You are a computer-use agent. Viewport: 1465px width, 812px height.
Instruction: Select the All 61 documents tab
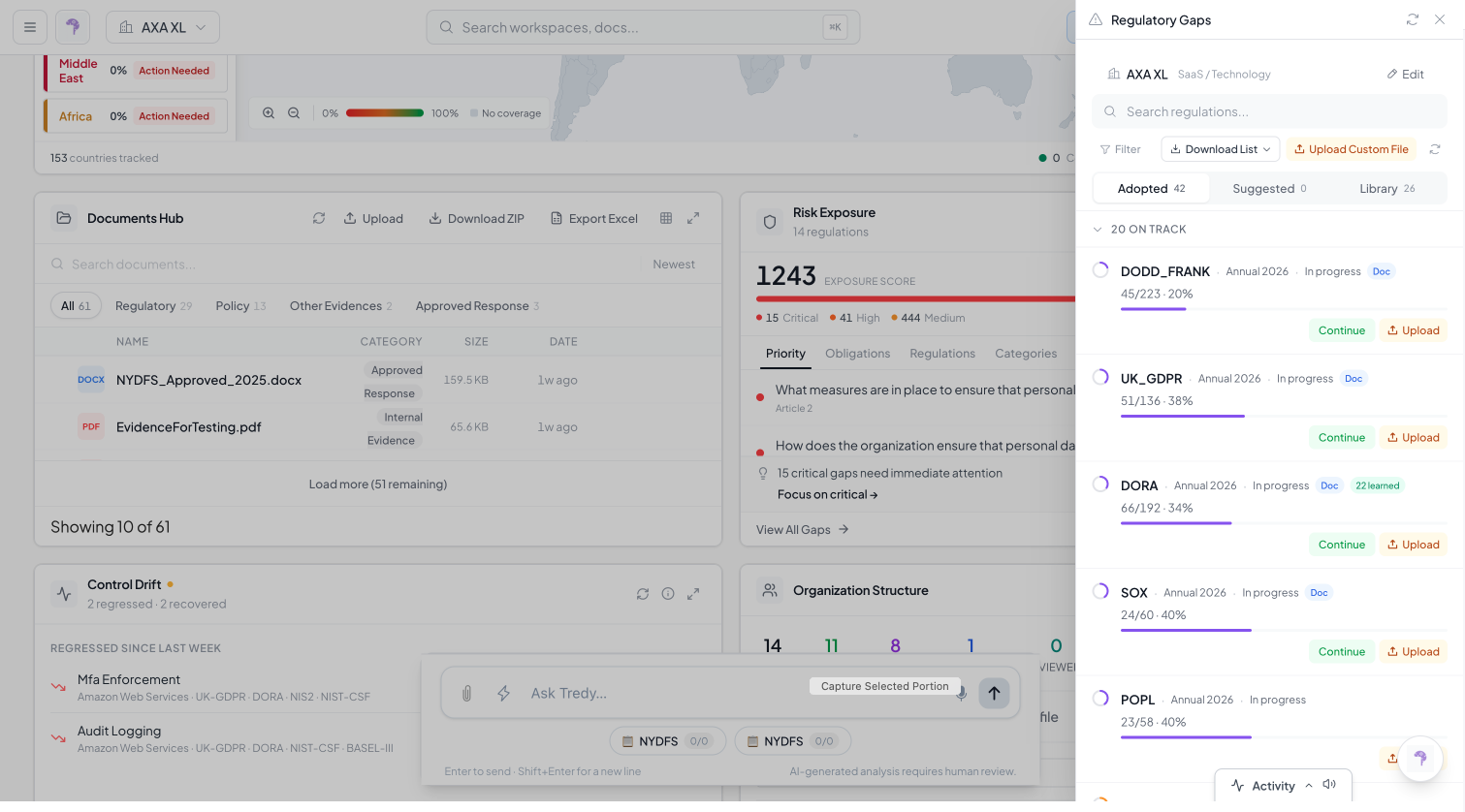[x=76, y=306]
